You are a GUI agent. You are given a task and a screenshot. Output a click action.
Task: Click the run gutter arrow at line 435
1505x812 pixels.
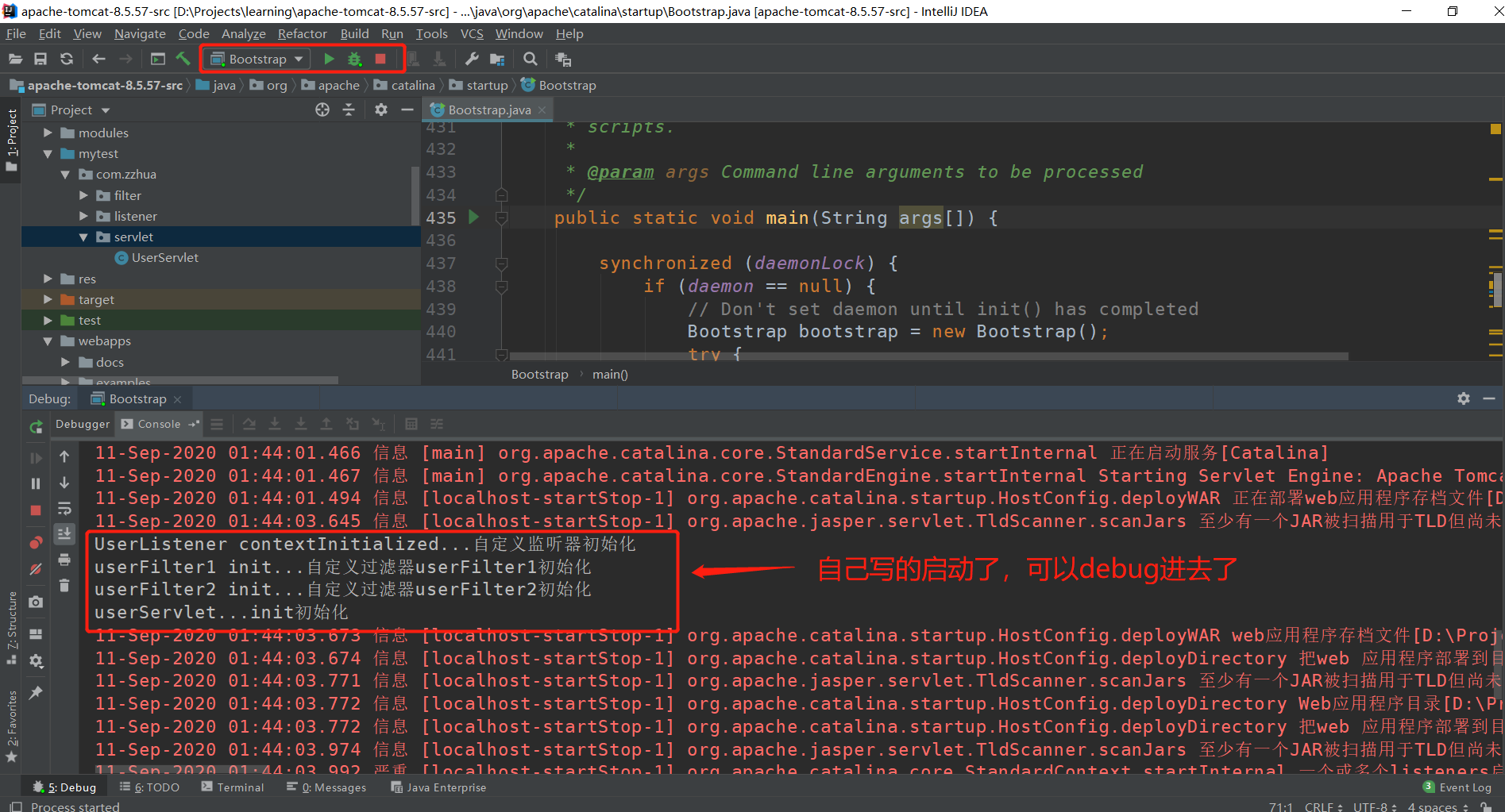coord(474,217)
